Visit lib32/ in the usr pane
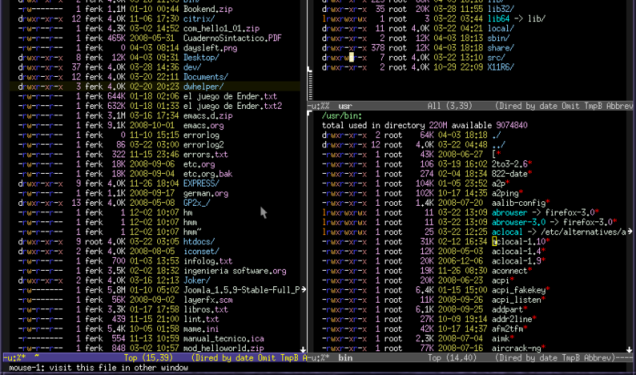Screen dimensions: 636x375 click(x=501, y=9)
